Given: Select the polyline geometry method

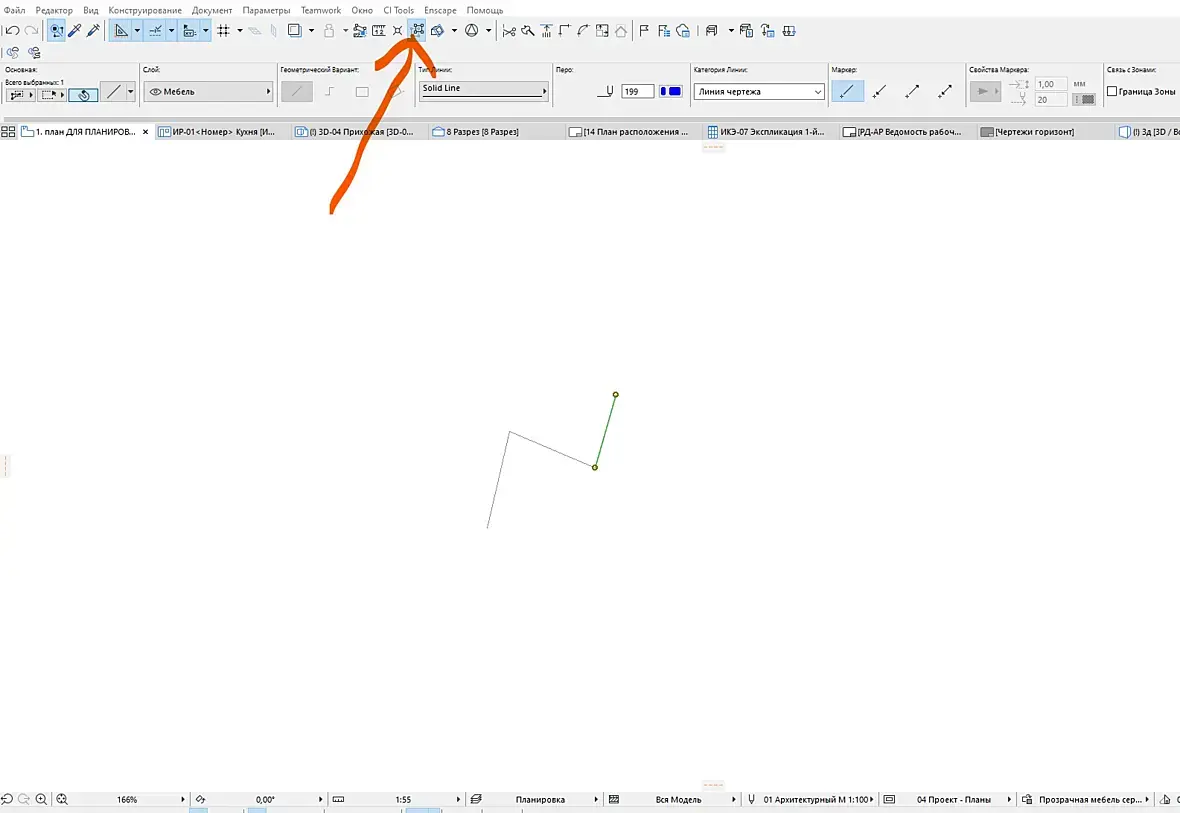Looking at the screenshot, I should coord(330,92).
